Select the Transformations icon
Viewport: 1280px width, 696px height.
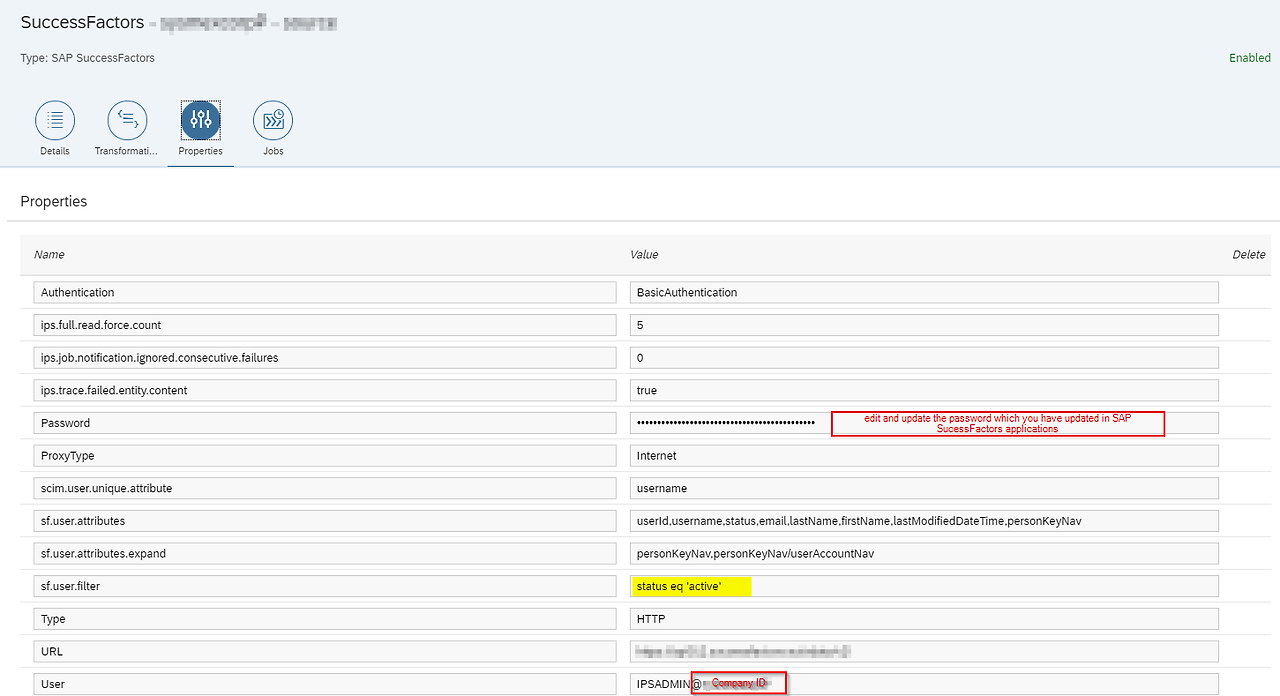click(127, 122)
